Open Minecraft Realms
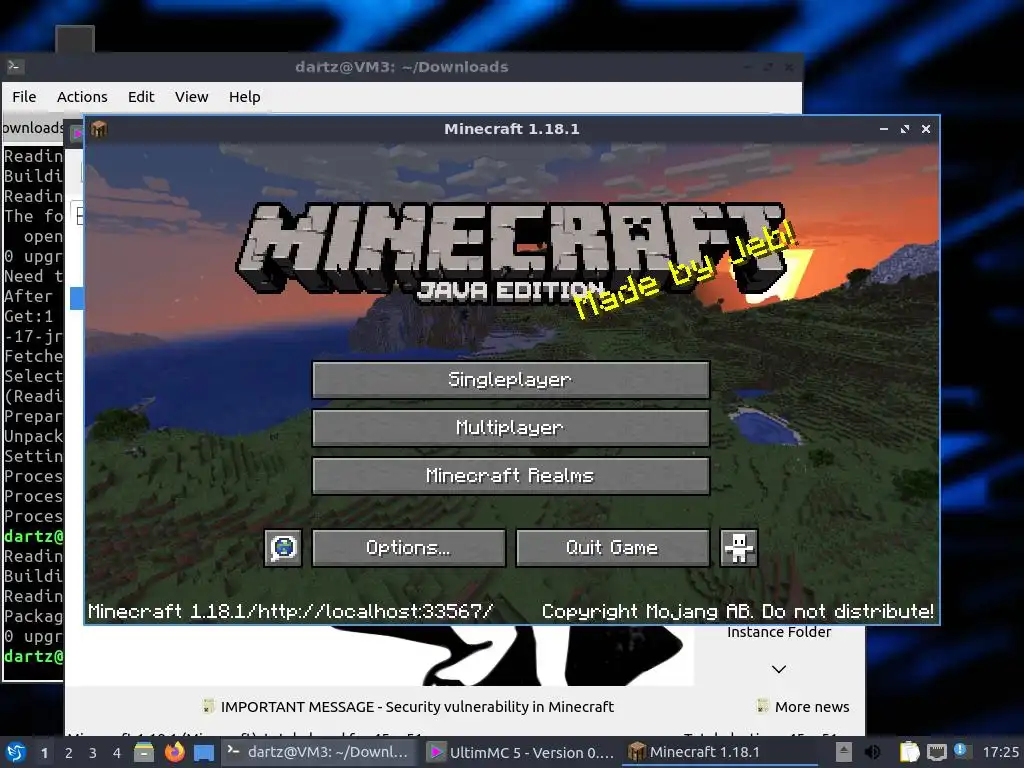The width and height of the screenshot is (1024, 768). tap(511, 475)
